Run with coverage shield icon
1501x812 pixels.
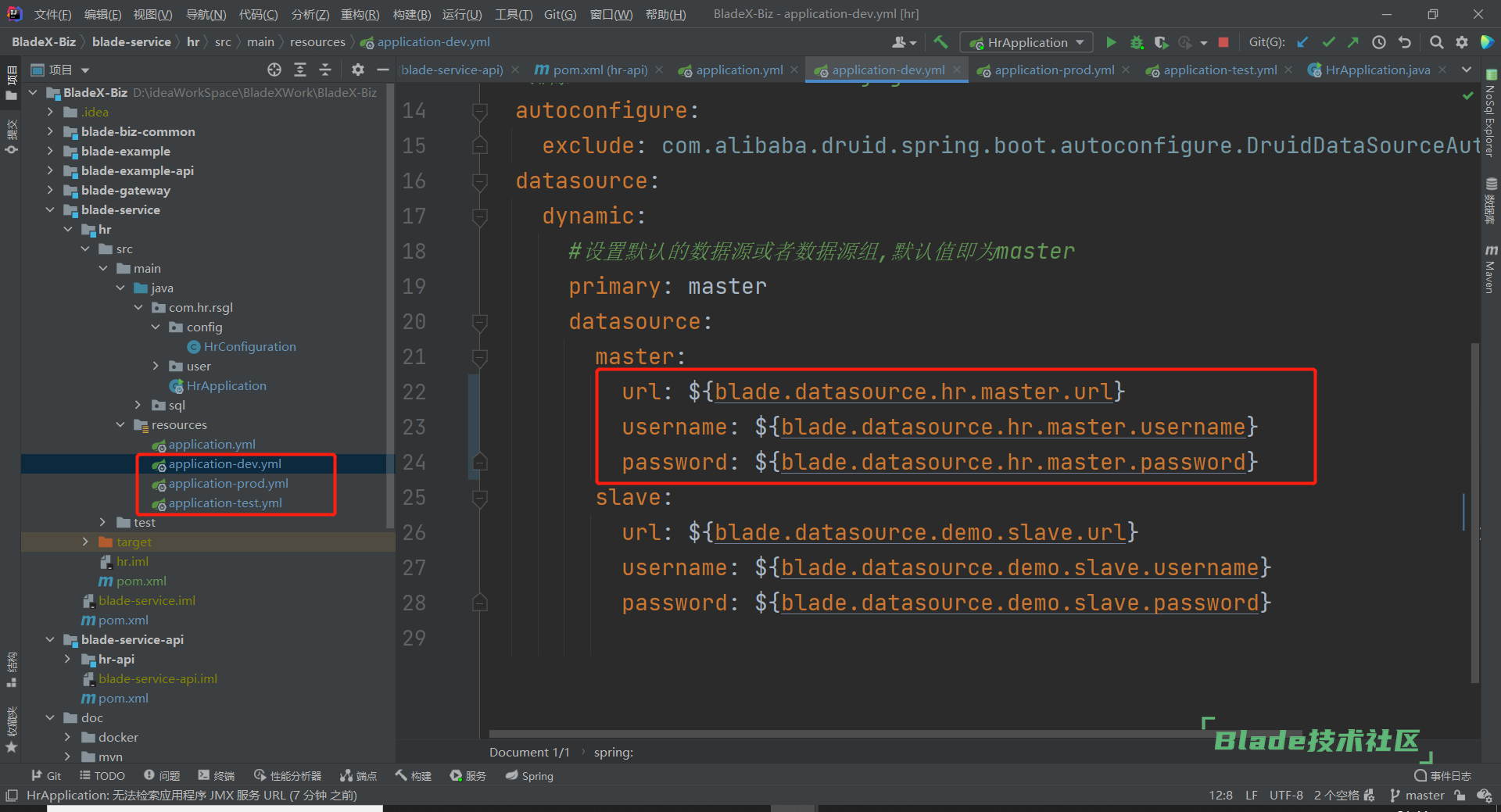point(1161,42)
